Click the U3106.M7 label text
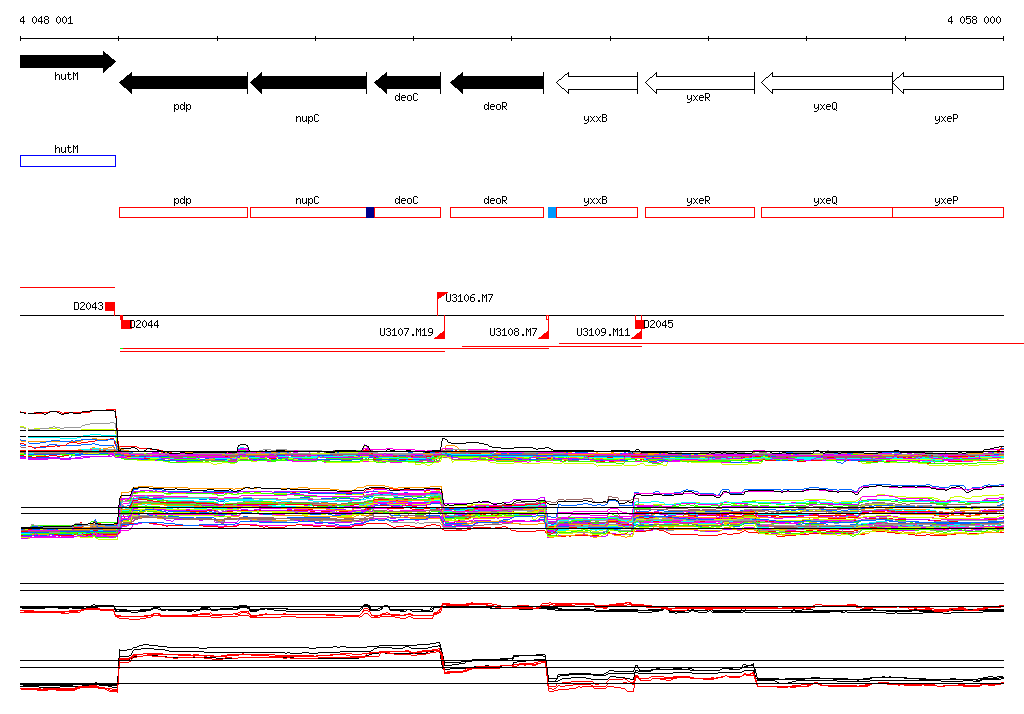Screen dimensions: 1024x714 tap(470, 299)
